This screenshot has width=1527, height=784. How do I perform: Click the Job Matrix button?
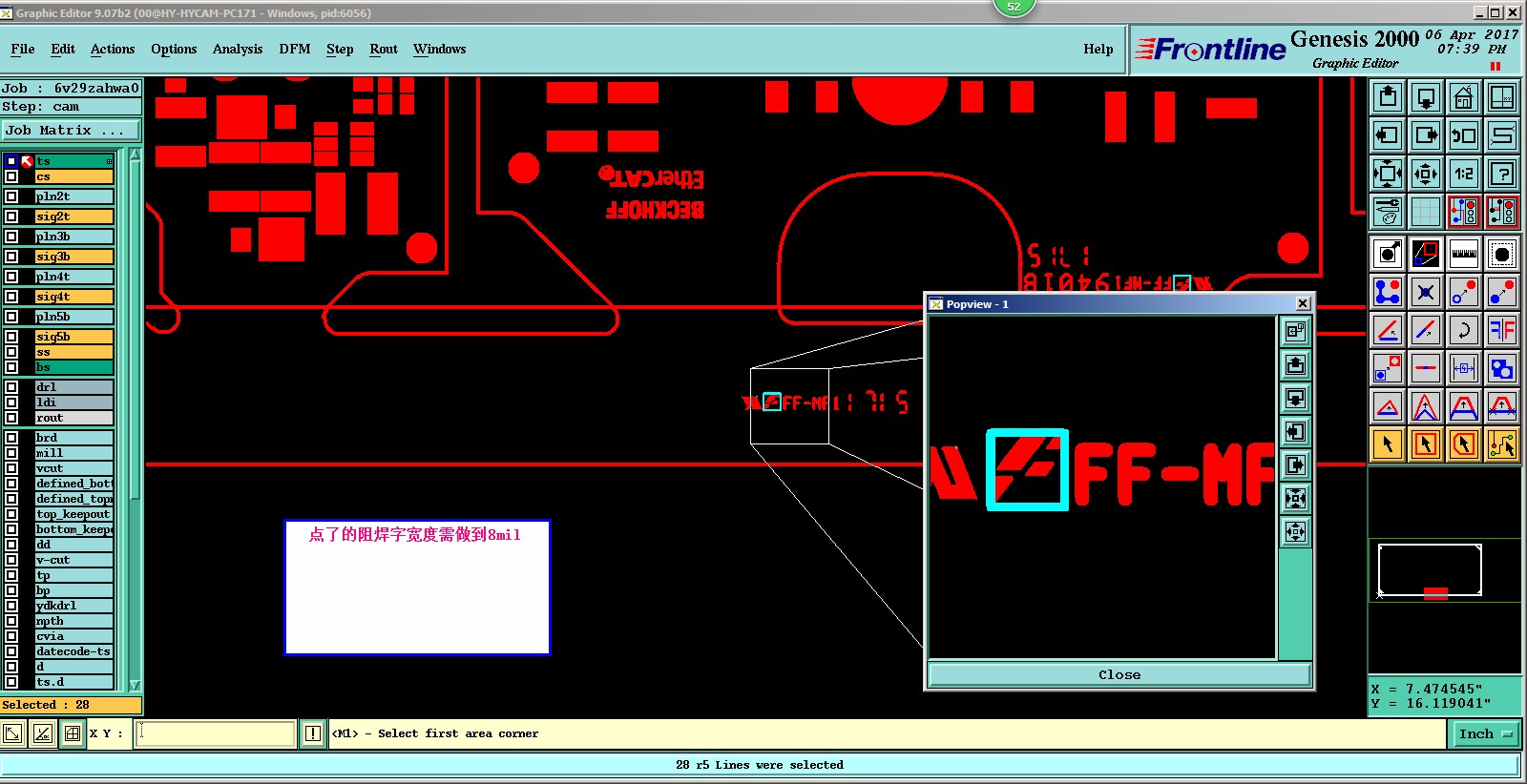(71, 130)
